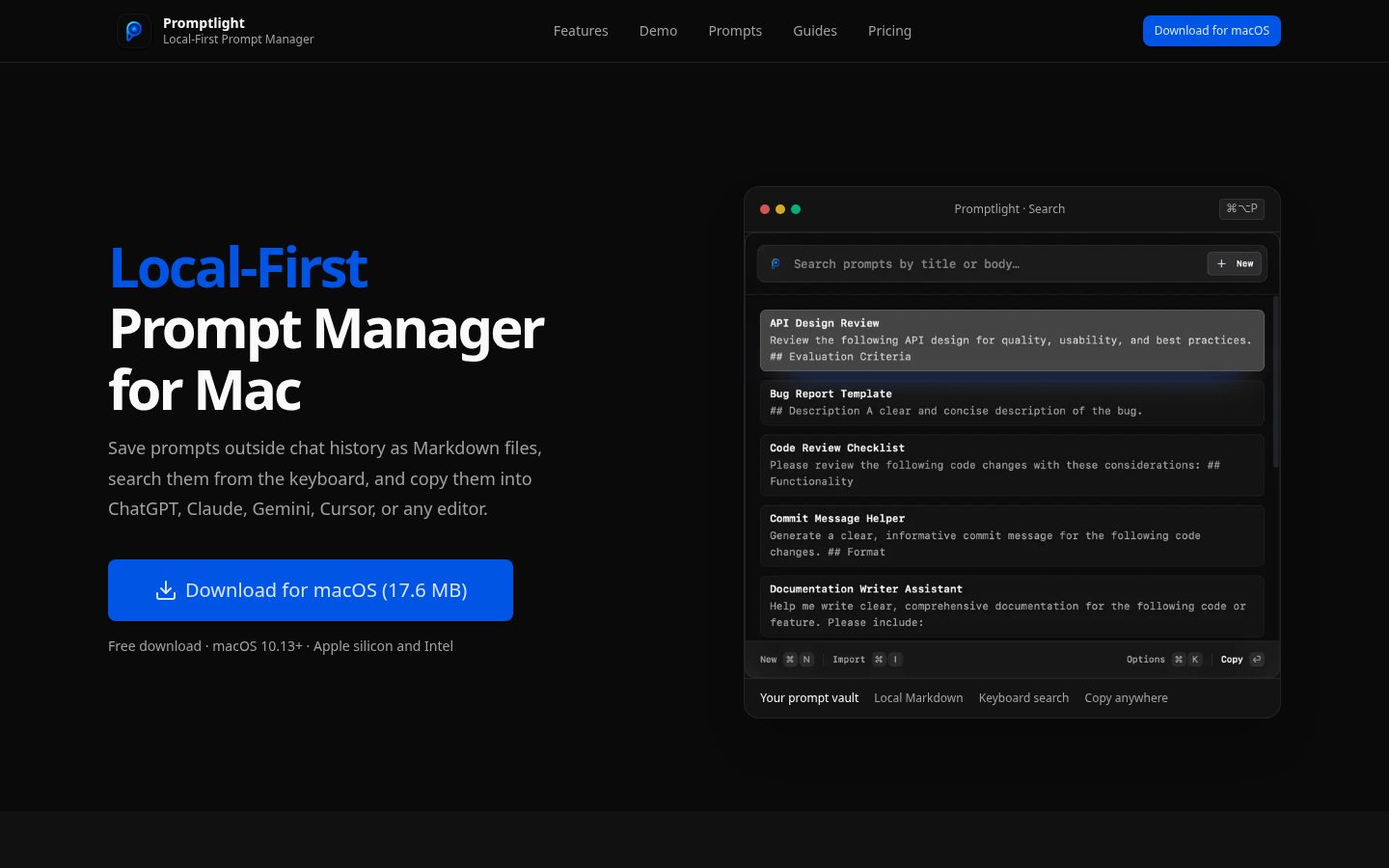This screenshot has height=868, width=1389.
Task: Open Guides from the navigation
Action: (x=815, y=31)
